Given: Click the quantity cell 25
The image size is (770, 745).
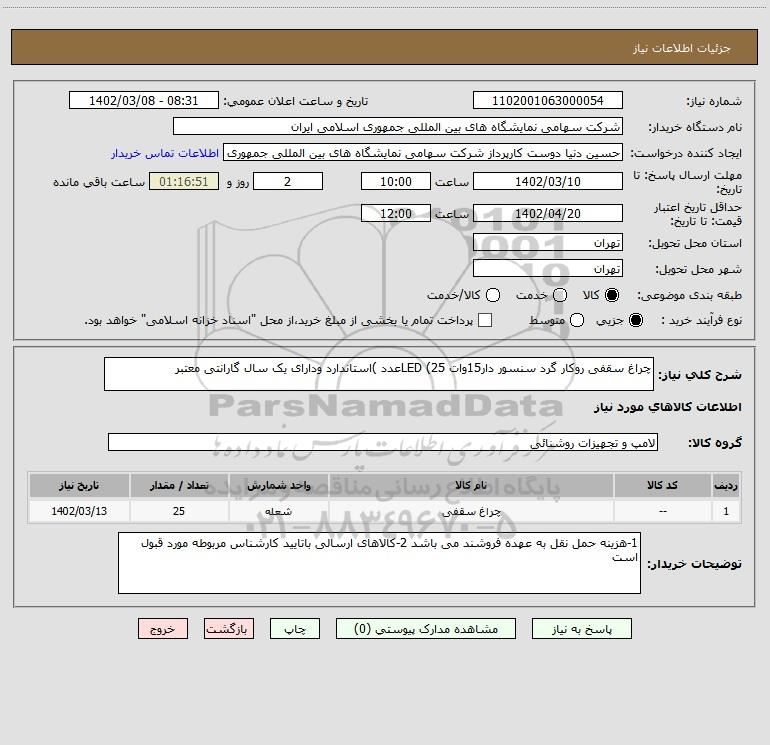Looking at the screenshot, I should coord(179,511).
